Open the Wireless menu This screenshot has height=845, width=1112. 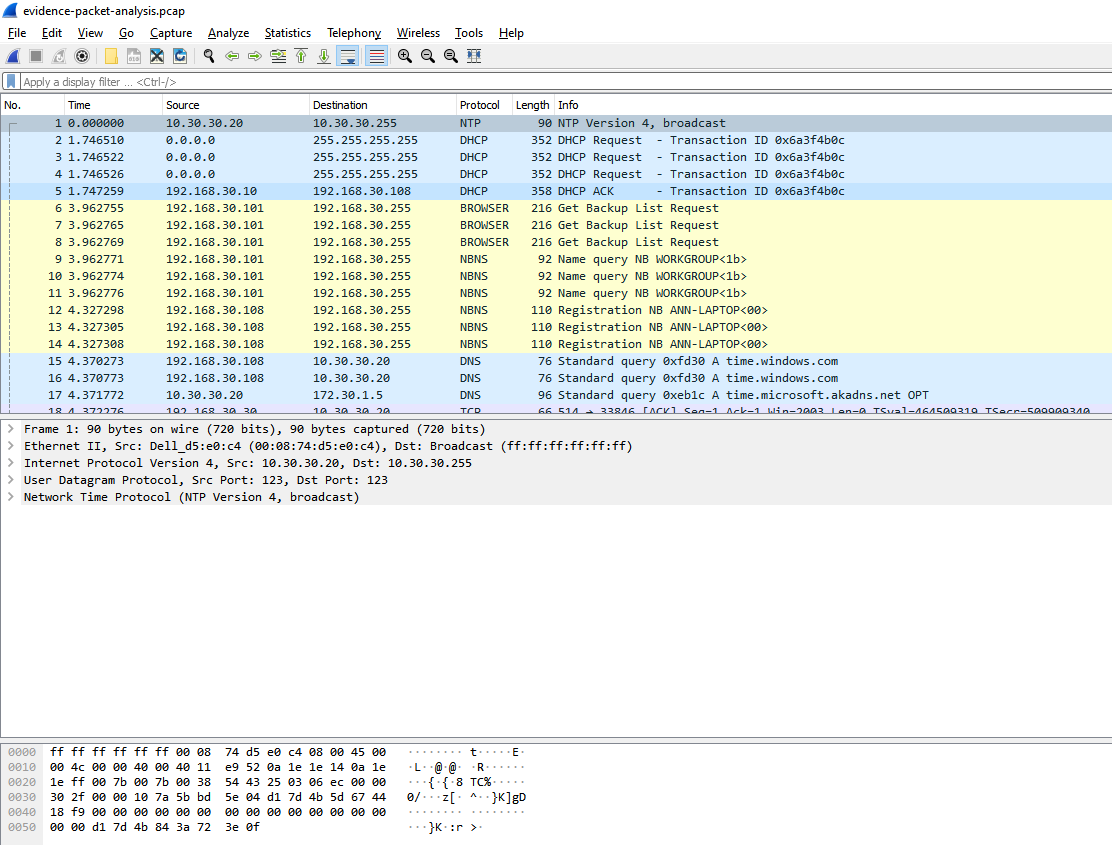418,33
